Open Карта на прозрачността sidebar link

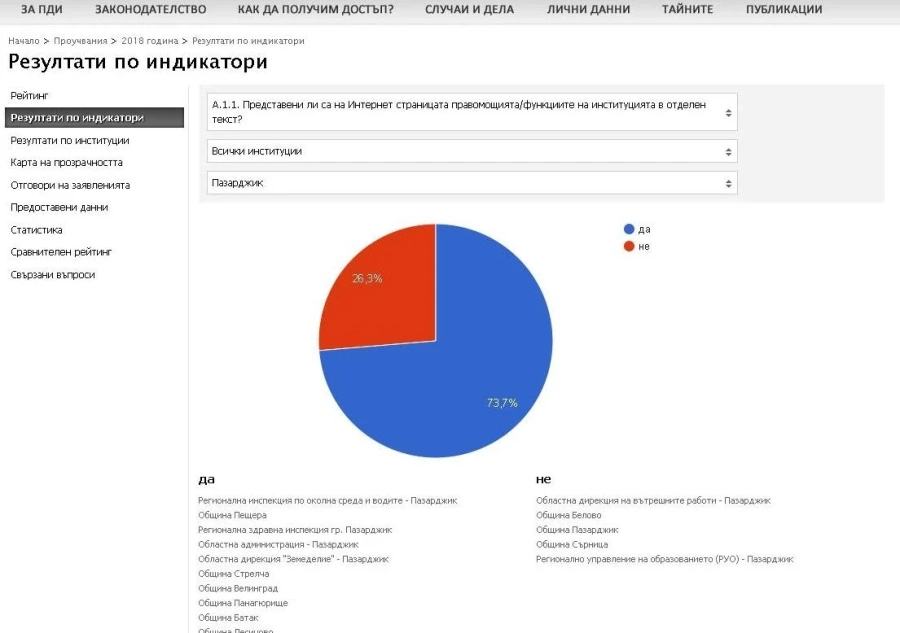click(x=67, y=162)
